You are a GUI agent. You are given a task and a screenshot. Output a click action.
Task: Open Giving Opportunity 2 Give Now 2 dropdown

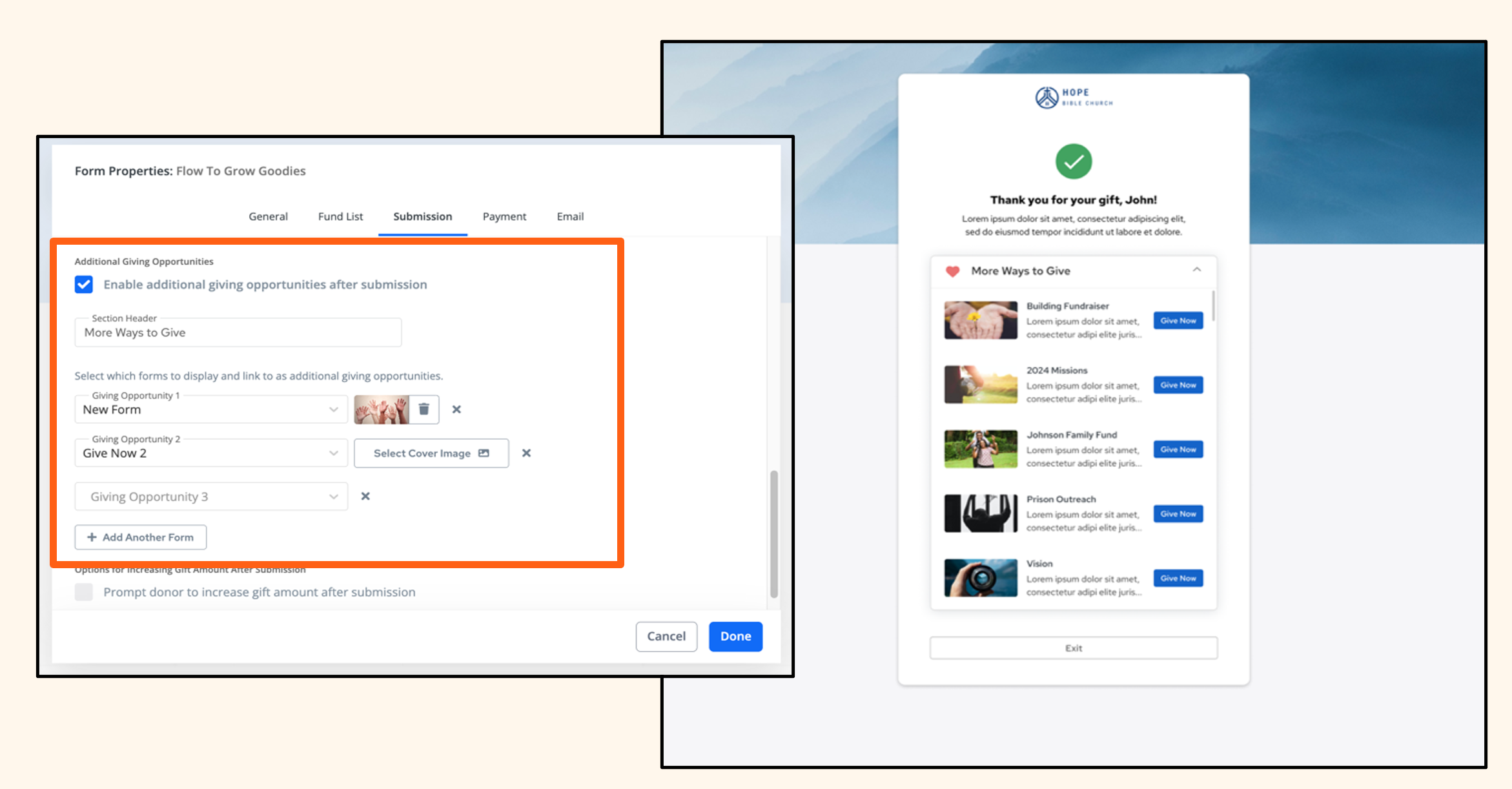pos(211,453)
